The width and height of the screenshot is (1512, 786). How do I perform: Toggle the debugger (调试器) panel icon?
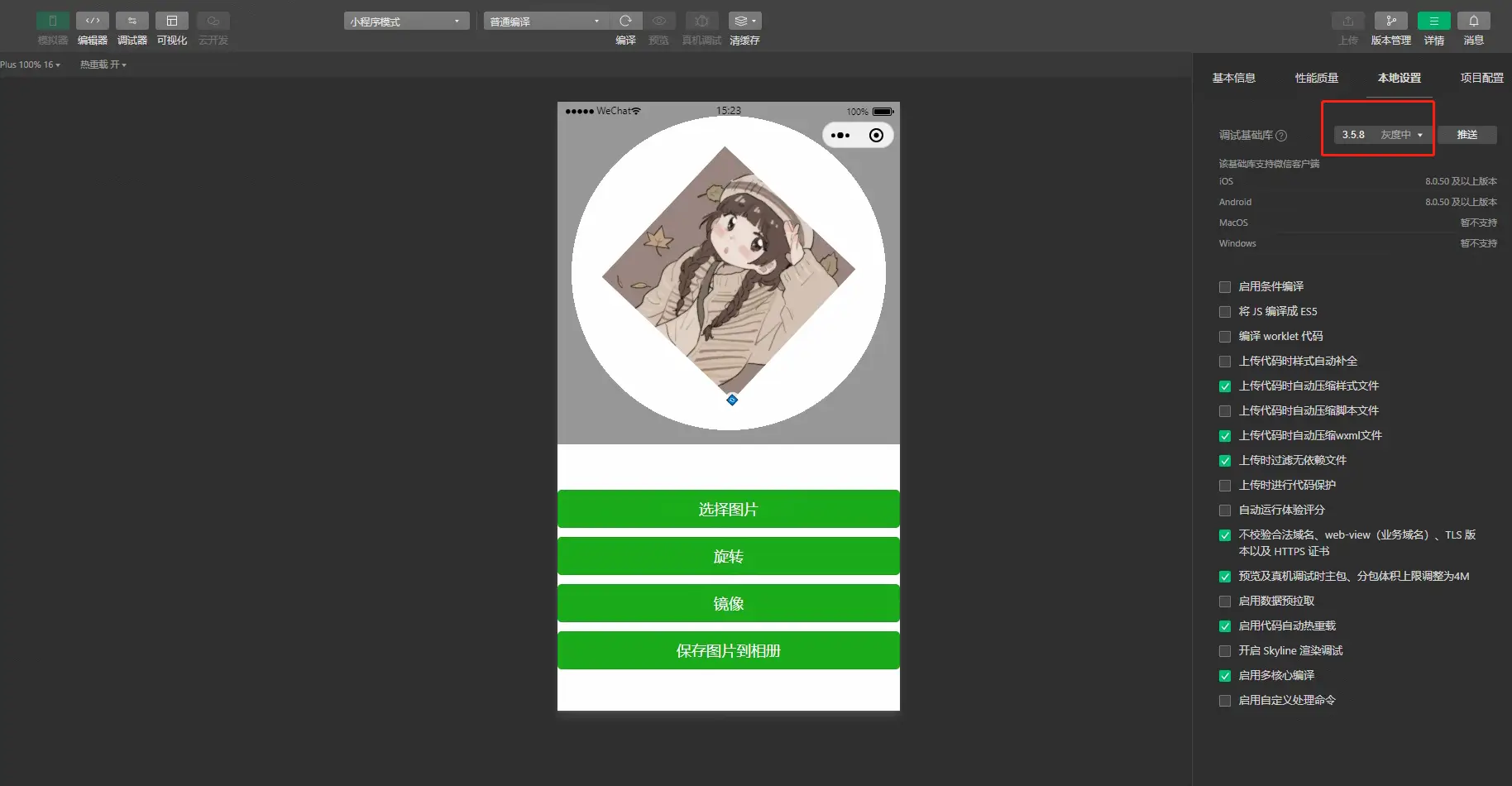tap(132, 21)
